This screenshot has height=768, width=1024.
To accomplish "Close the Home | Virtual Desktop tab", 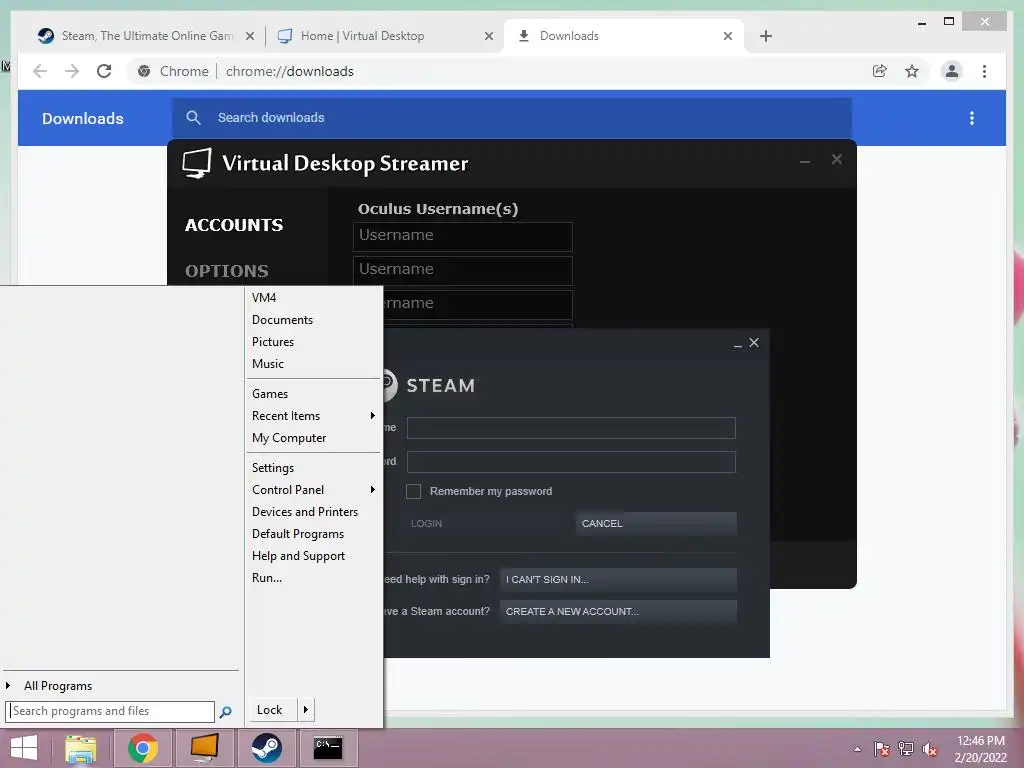I will coord(488,36).
